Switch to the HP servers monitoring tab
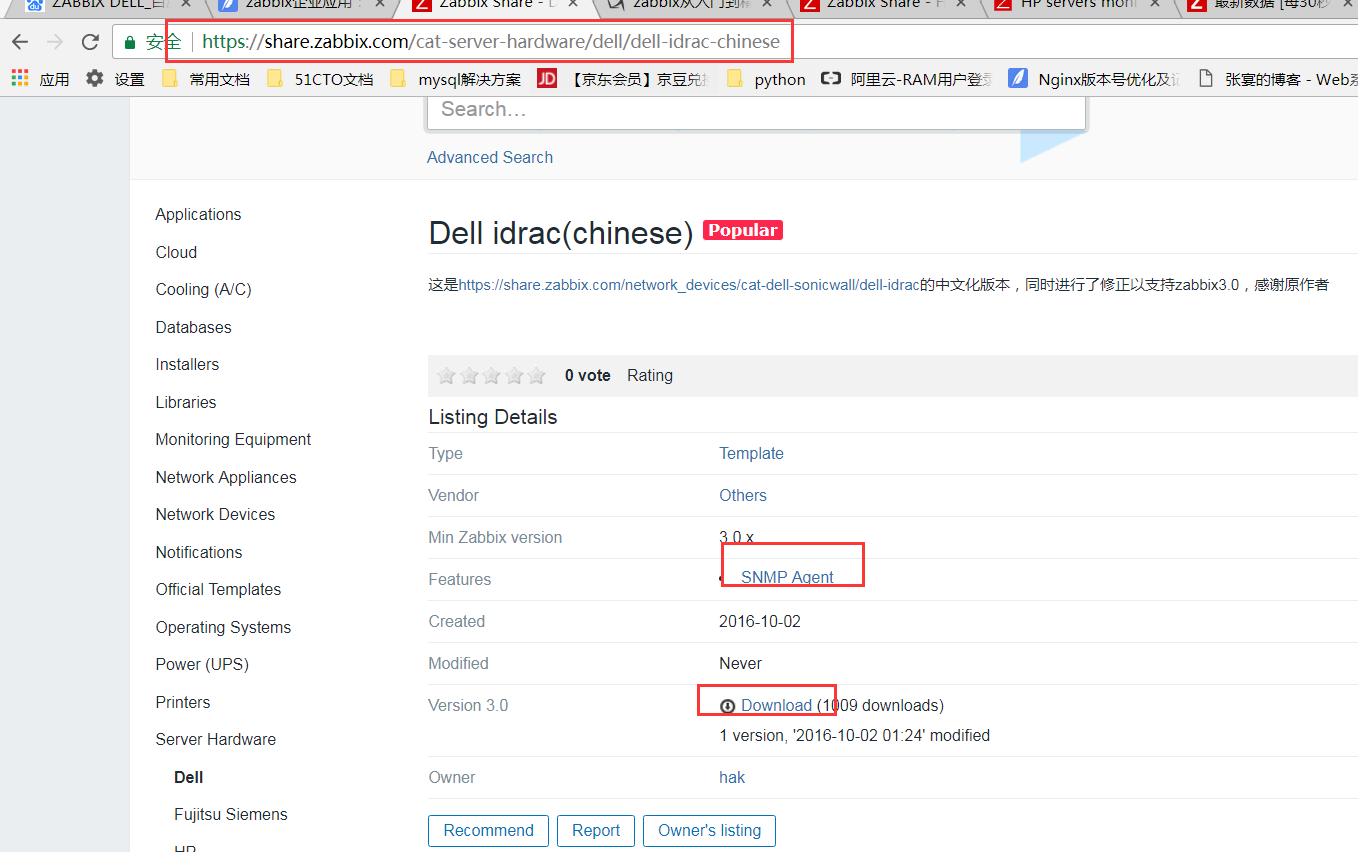1358x852 pixels. pos(1075,5)
